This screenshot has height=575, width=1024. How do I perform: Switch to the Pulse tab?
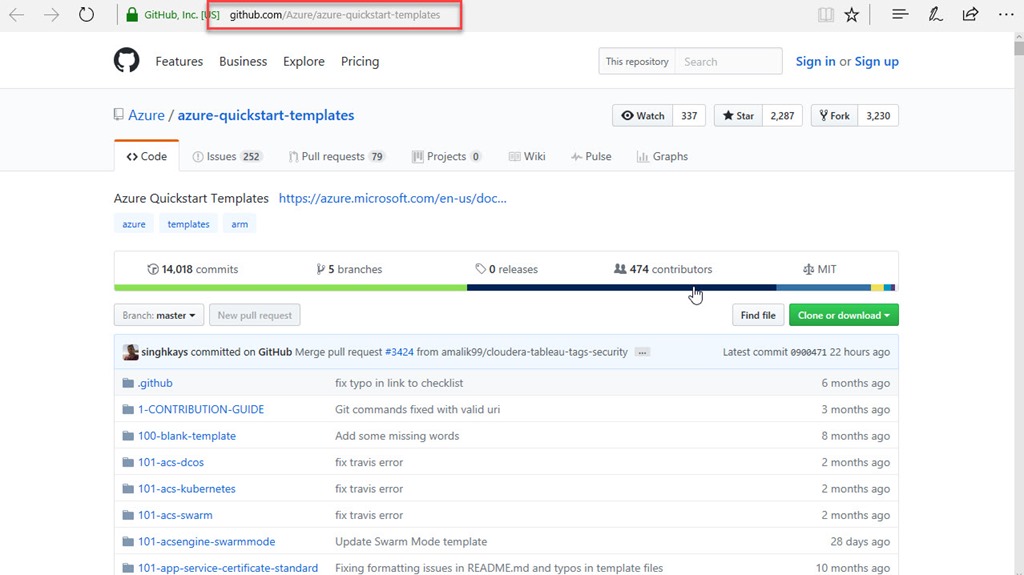point(591,156)
